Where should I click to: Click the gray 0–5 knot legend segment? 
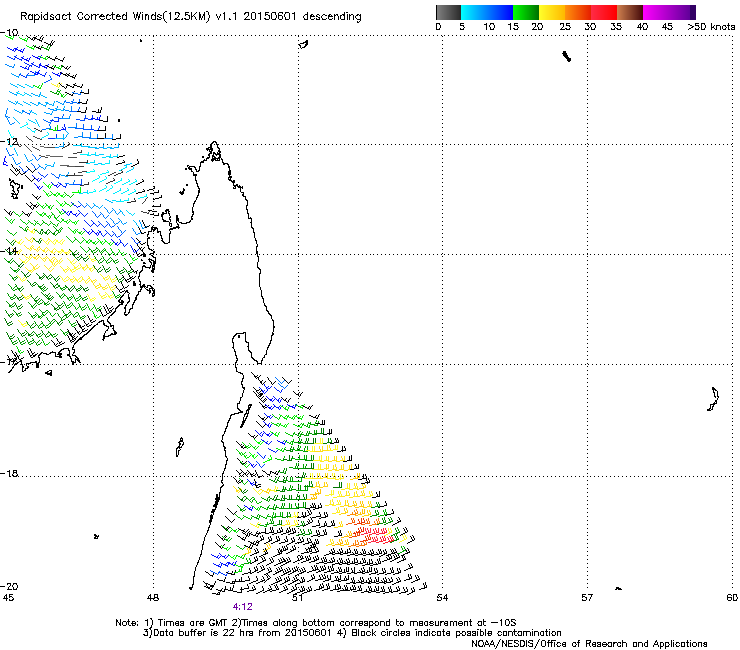(448, 12)
